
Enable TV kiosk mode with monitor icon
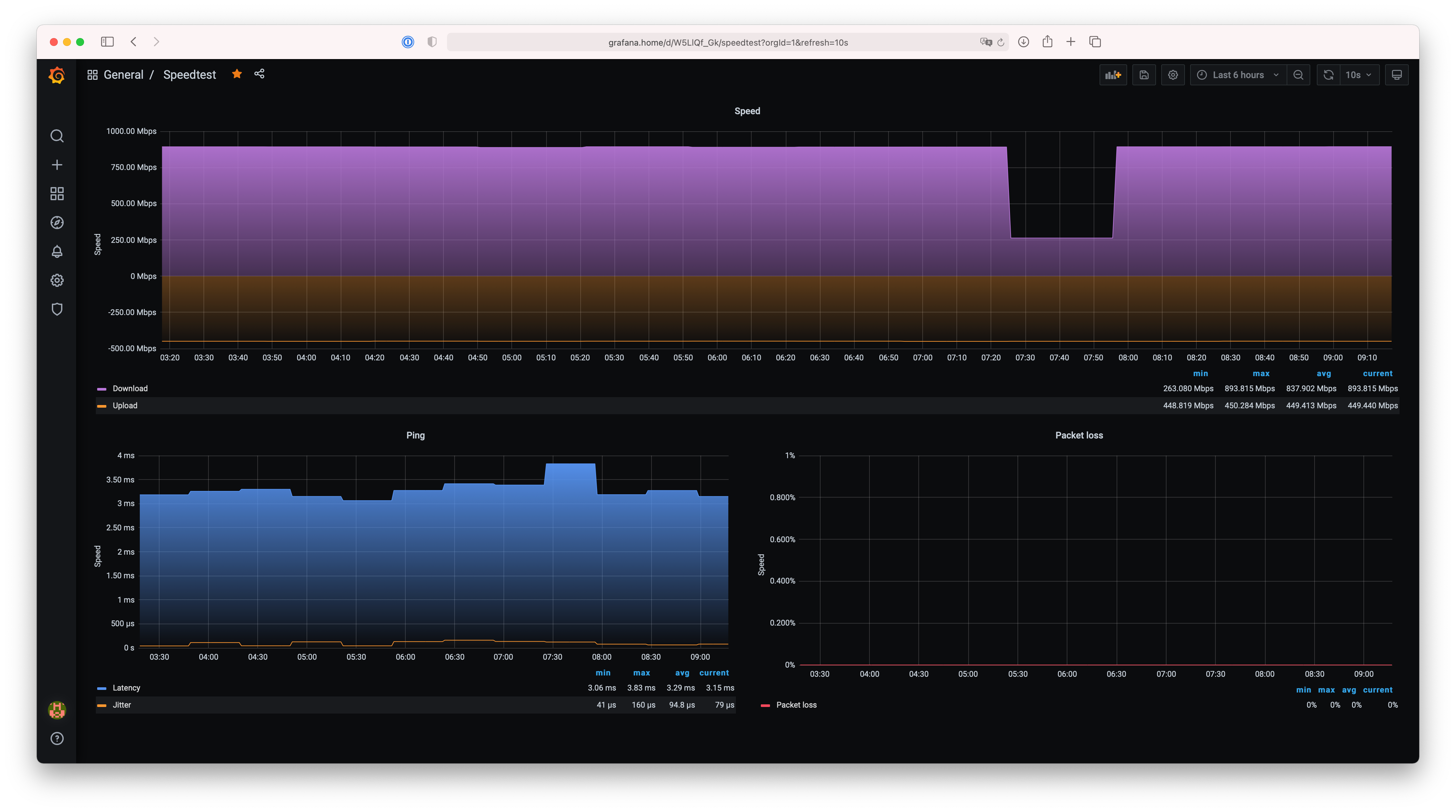[x=1396, y=74]
